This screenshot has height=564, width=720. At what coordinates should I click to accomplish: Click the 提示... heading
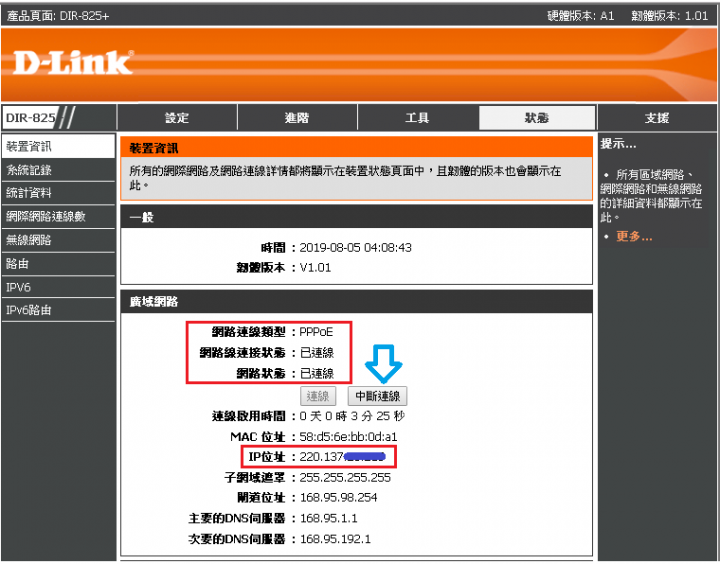coord(618,144)
